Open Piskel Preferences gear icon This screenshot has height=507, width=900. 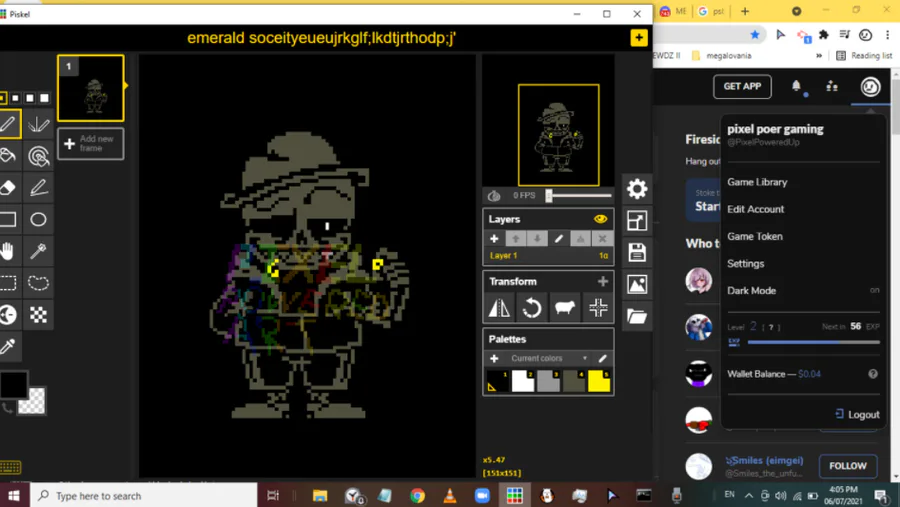[637, 188]
